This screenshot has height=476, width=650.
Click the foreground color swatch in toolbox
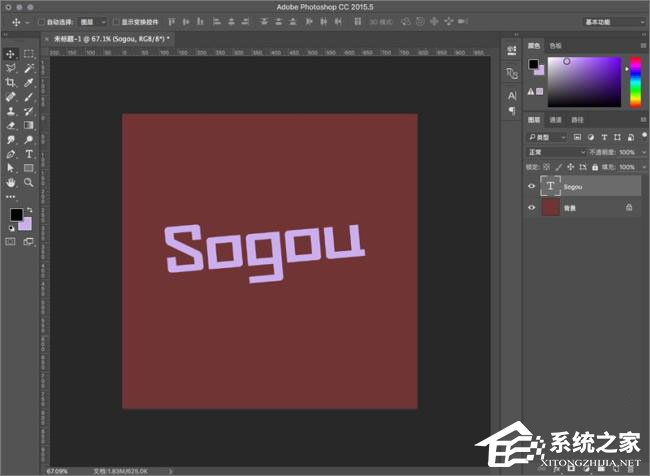[16, 215]
